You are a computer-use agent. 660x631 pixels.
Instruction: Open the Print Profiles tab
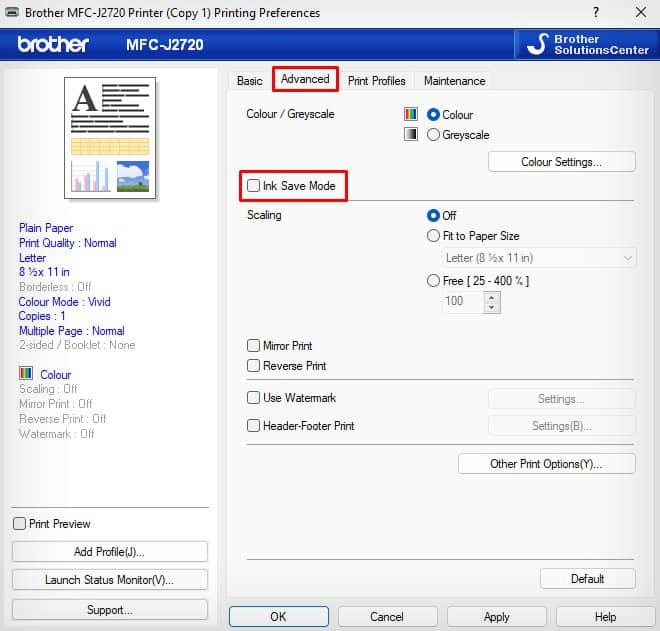click(376, 81)
